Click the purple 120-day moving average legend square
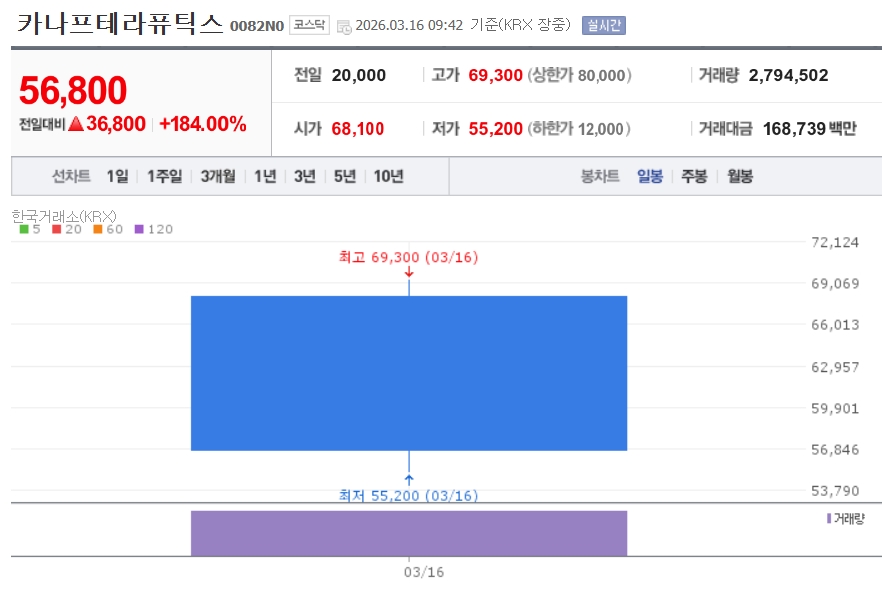882x593 pixels. pyautogui.click(x=139, y=229)
